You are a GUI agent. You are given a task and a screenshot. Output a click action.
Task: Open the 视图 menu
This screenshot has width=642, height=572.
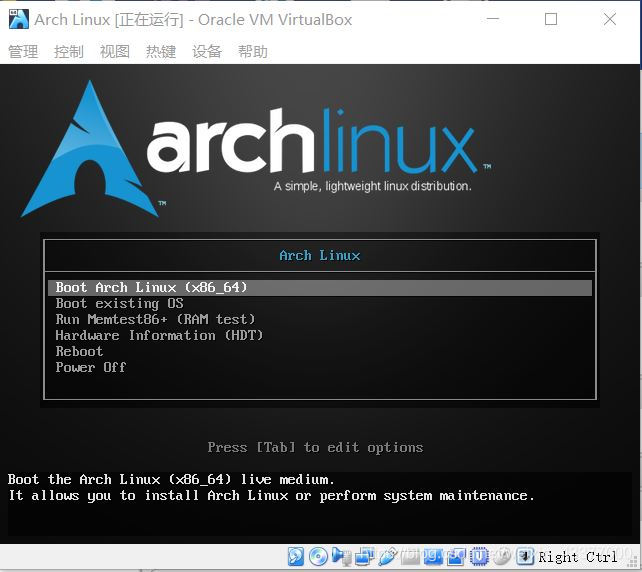115,52
